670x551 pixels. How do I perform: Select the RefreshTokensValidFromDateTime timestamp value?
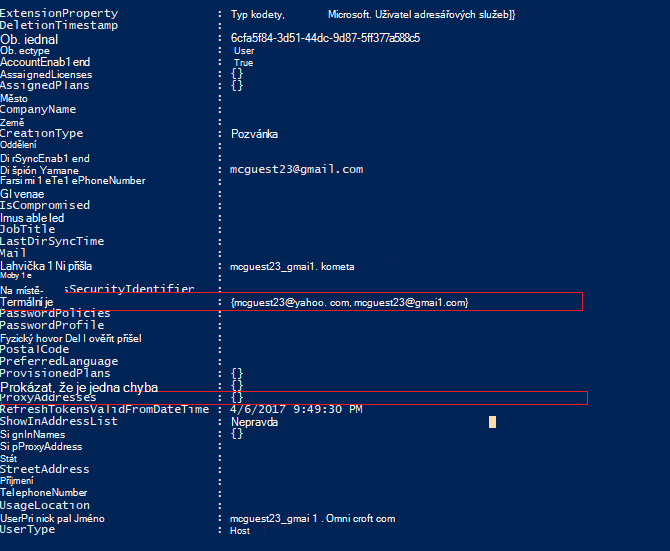[296, 409]
